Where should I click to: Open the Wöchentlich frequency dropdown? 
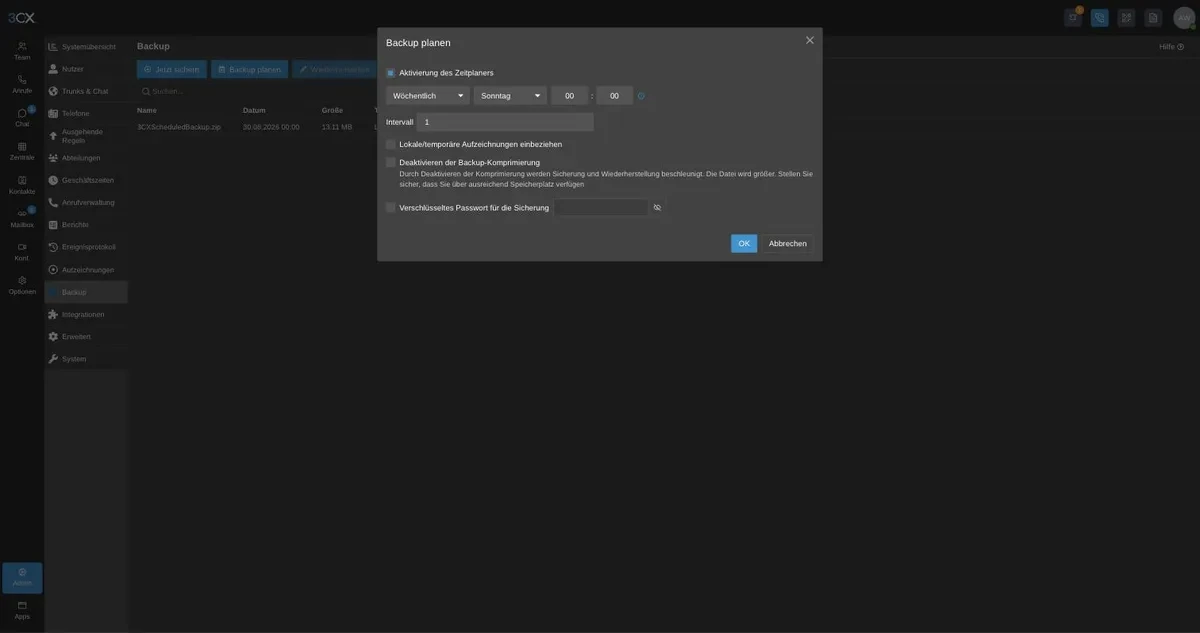428,96
